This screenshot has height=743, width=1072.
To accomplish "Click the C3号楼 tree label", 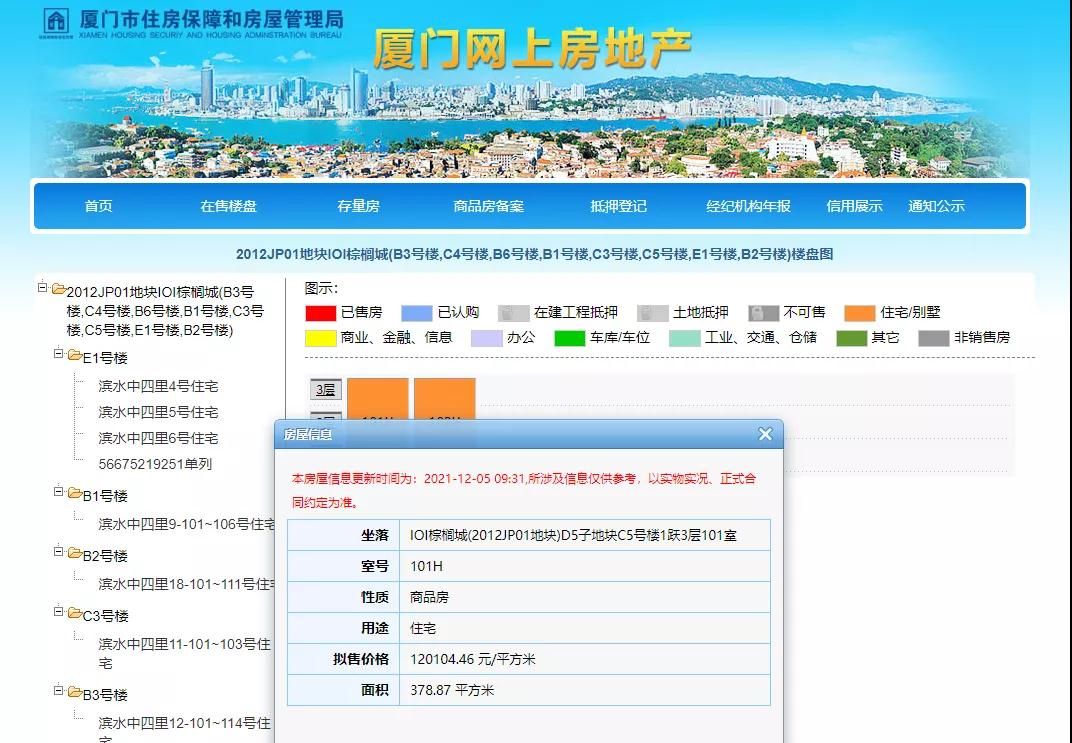I will 106,616.
